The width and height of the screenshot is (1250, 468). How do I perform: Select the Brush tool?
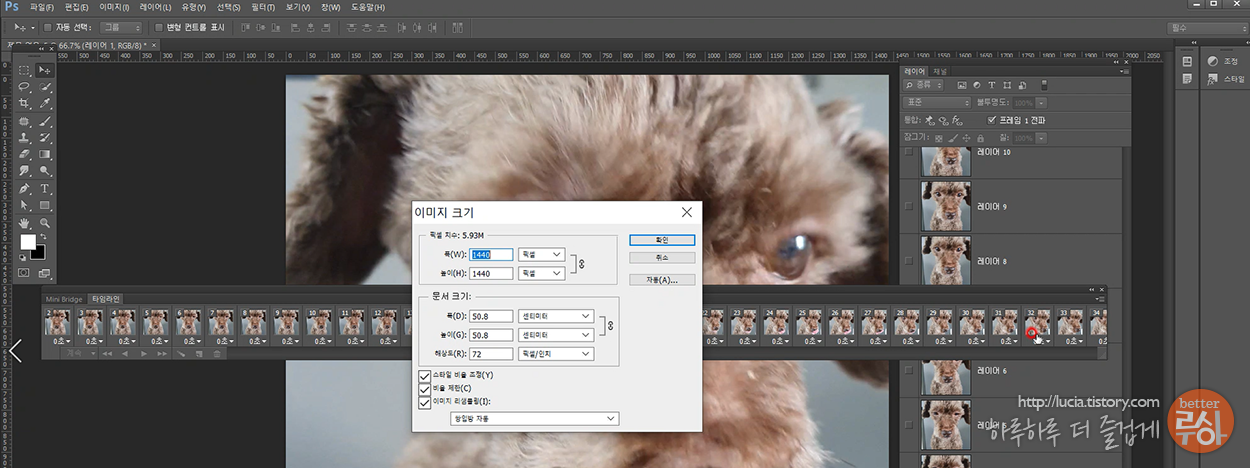tap(44, 122)
